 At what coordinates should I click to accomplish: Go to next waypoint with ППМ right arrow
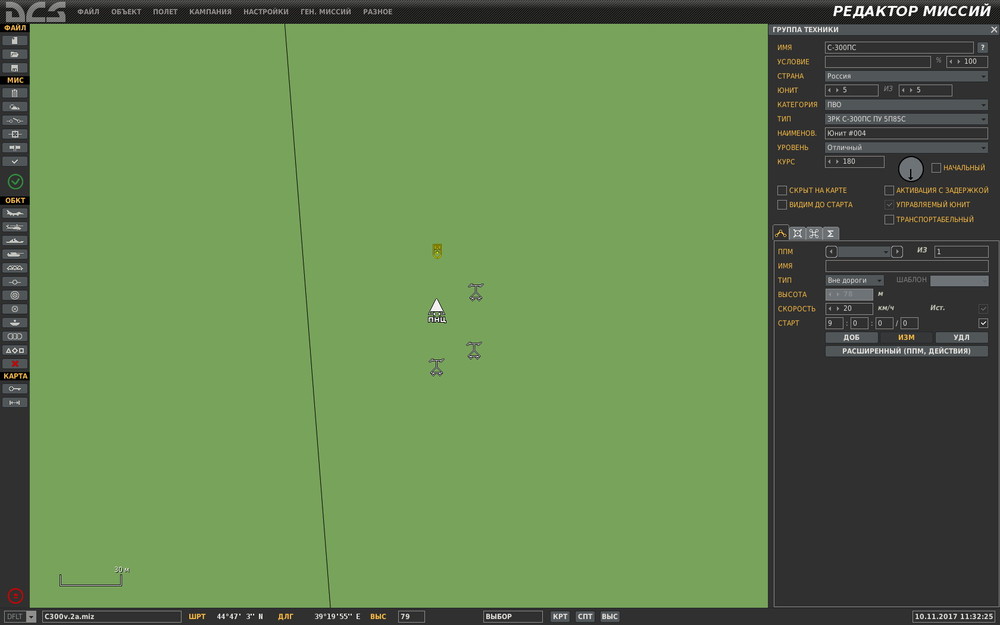[897, 252]
